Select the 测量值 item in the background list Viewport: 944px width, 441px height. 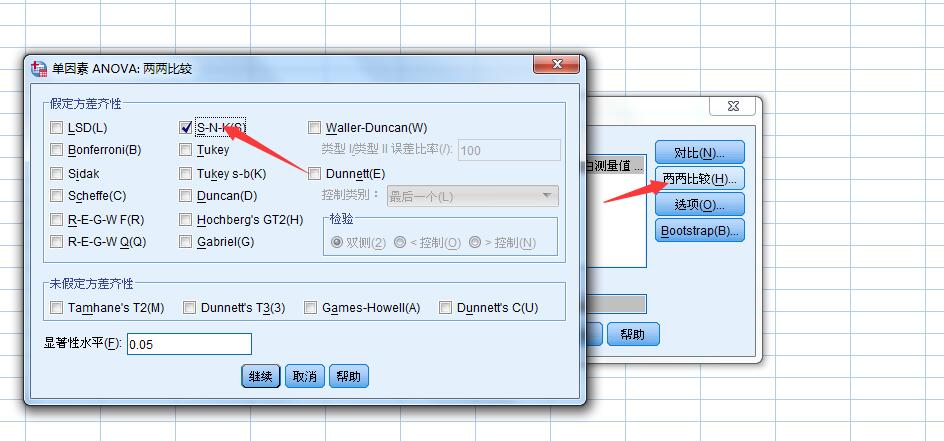point(615,166)
